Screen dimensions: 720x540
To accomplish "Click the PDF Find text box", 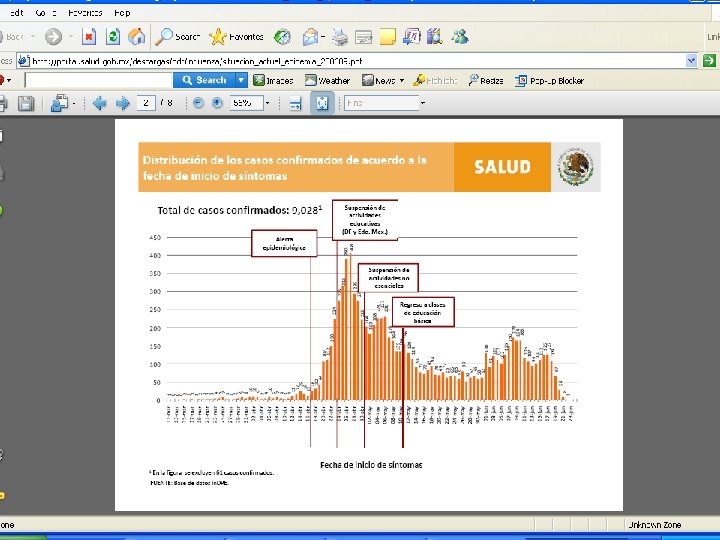I will coord(382,103).
